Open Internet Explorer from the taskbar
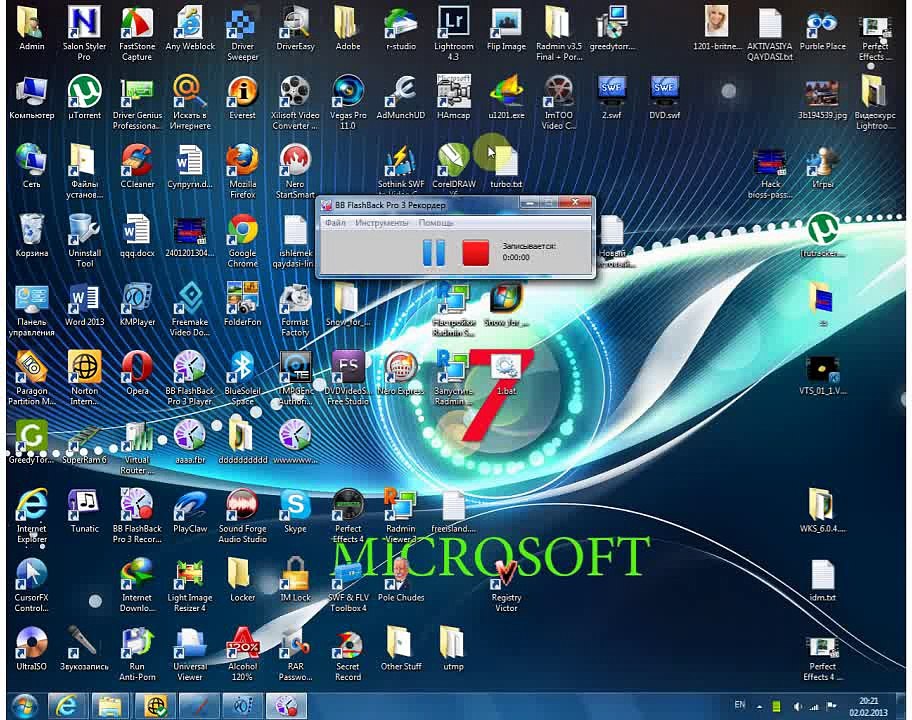912x720 pixels. (67, 706)
